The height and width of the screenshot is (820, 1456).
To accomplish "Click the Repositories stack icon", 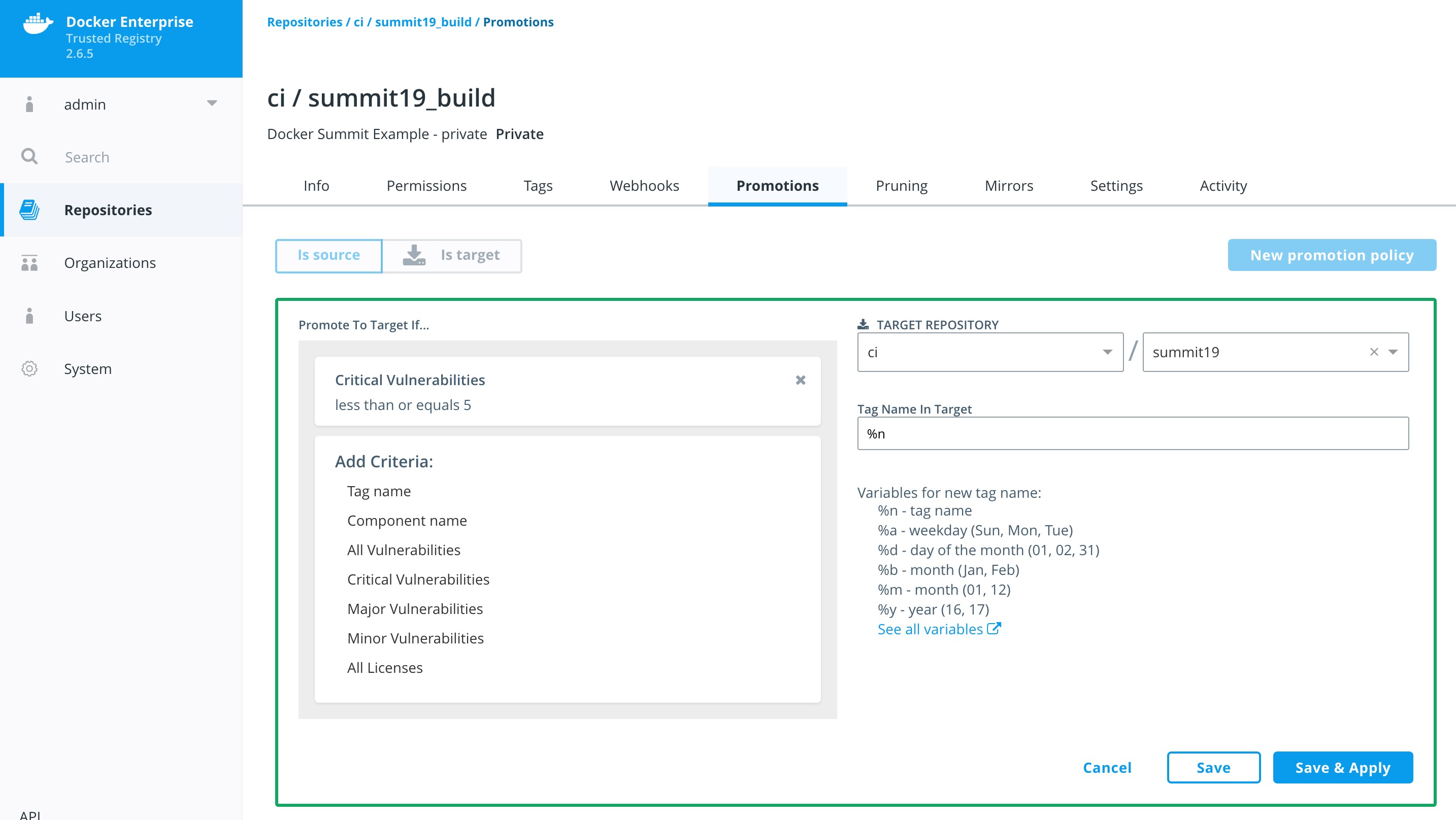I will (29, 210).
